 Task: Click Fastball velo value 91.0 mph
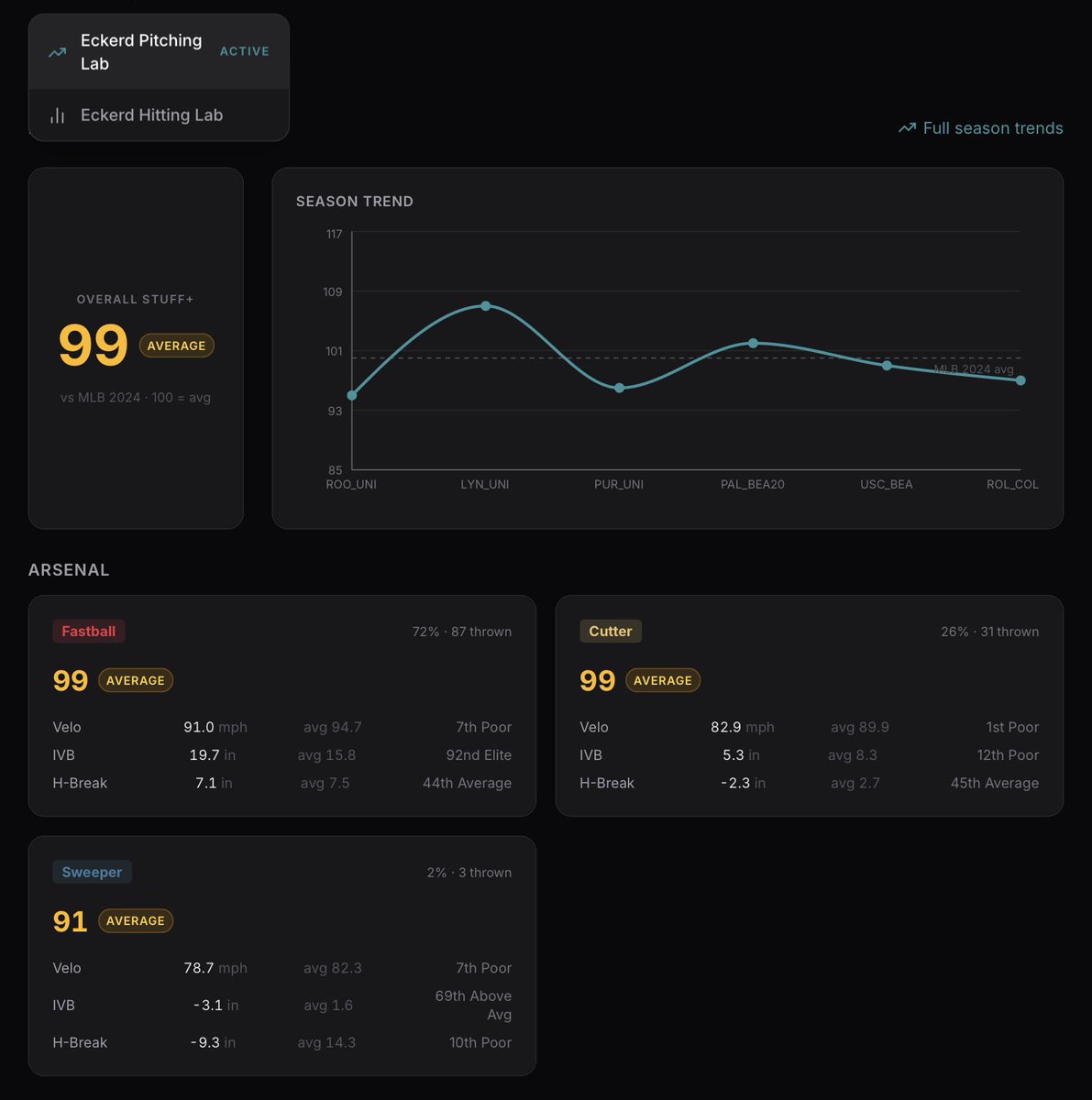[215, 727]
